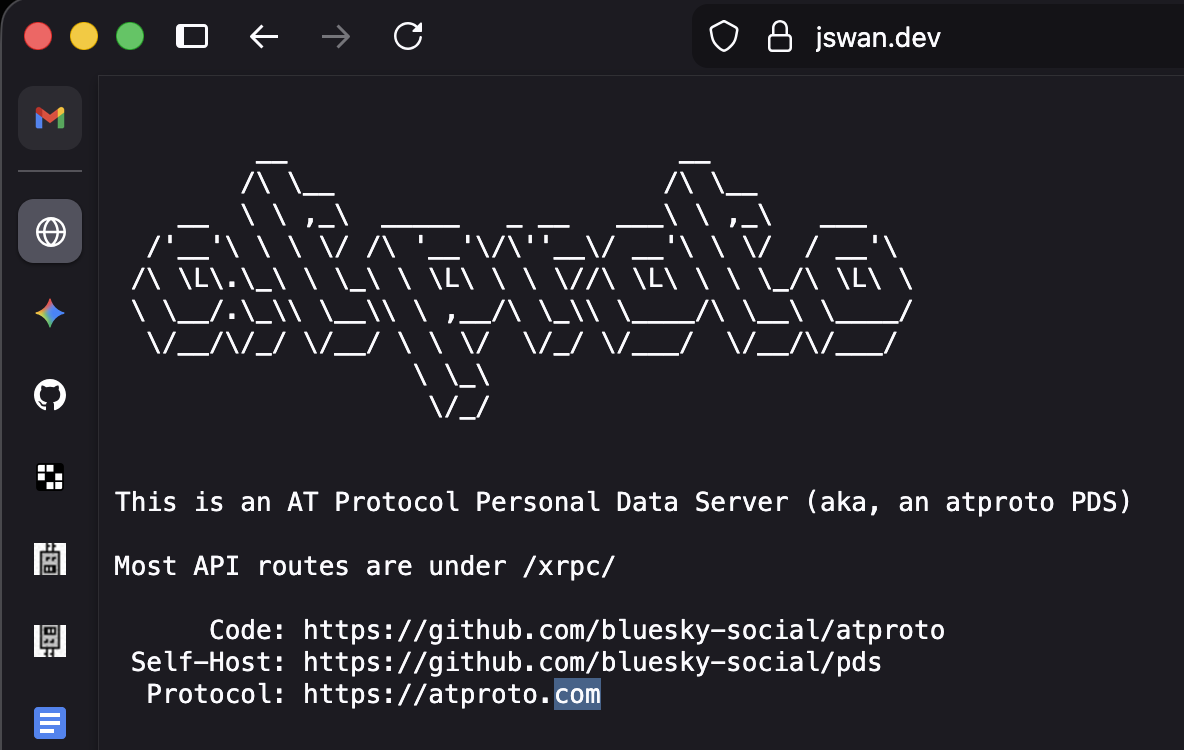Open the shield privacy report icon
Image resolution: width=1184 pixels, height=750 pixels.
723,37
